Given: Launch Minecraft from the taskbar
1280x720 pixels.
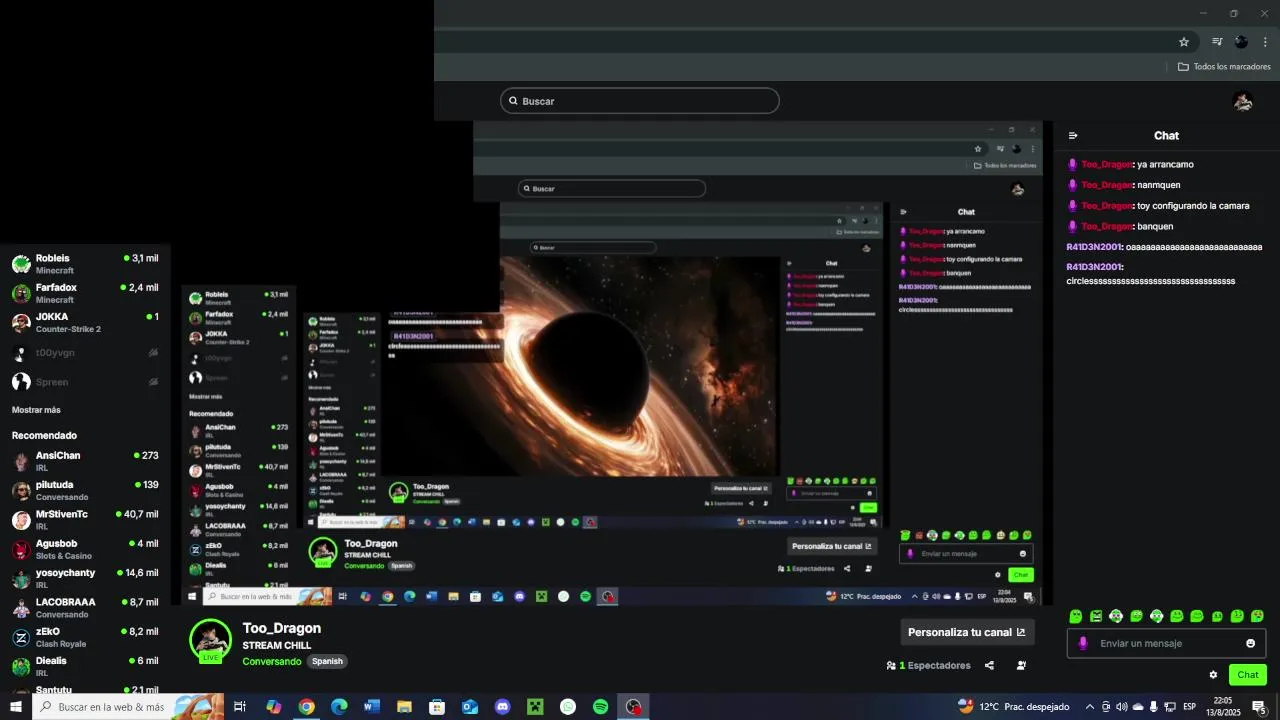Looking at the screenshot, I should click(535, 707).
